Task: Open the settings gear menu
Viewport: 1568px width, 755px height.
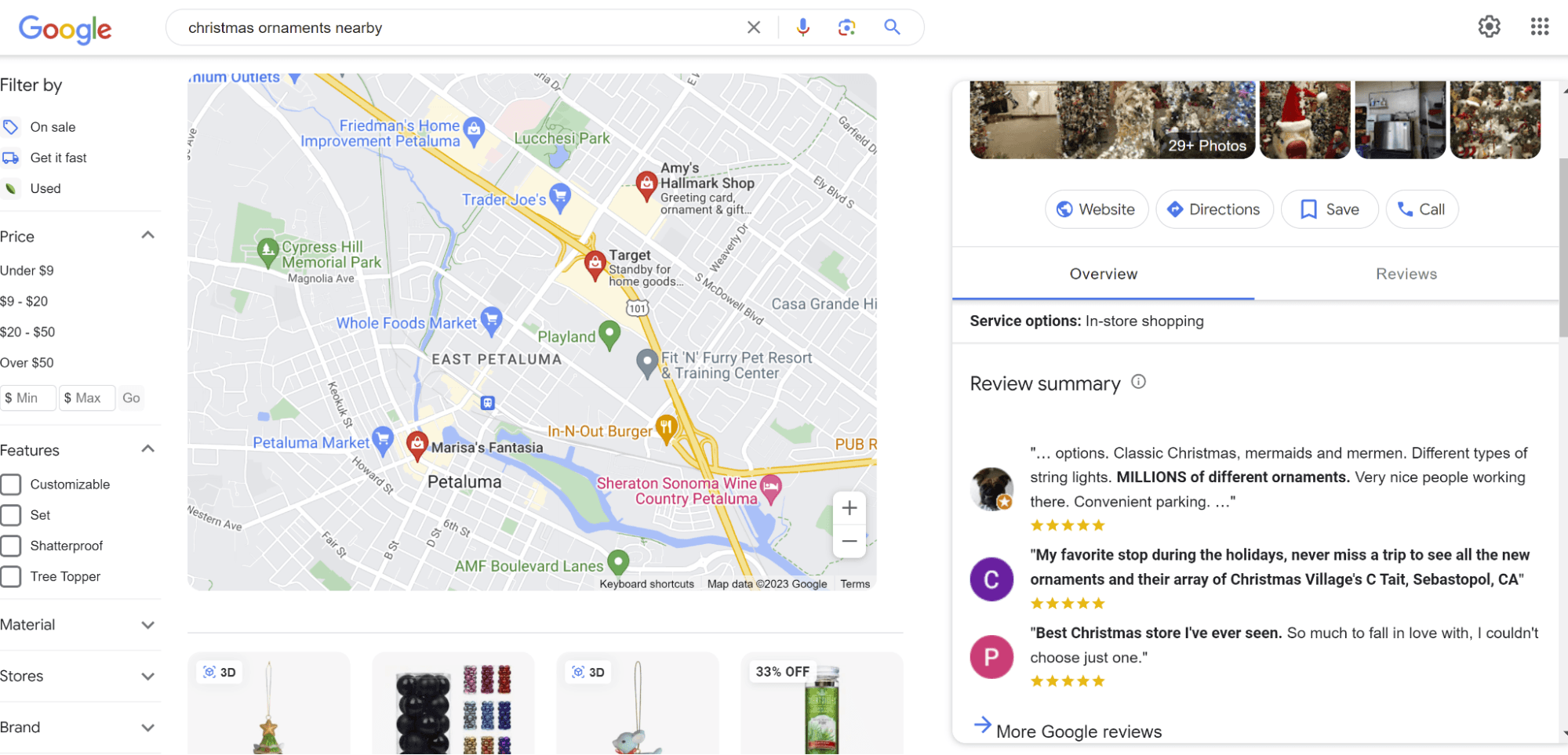Action: tap(1489, 27)
